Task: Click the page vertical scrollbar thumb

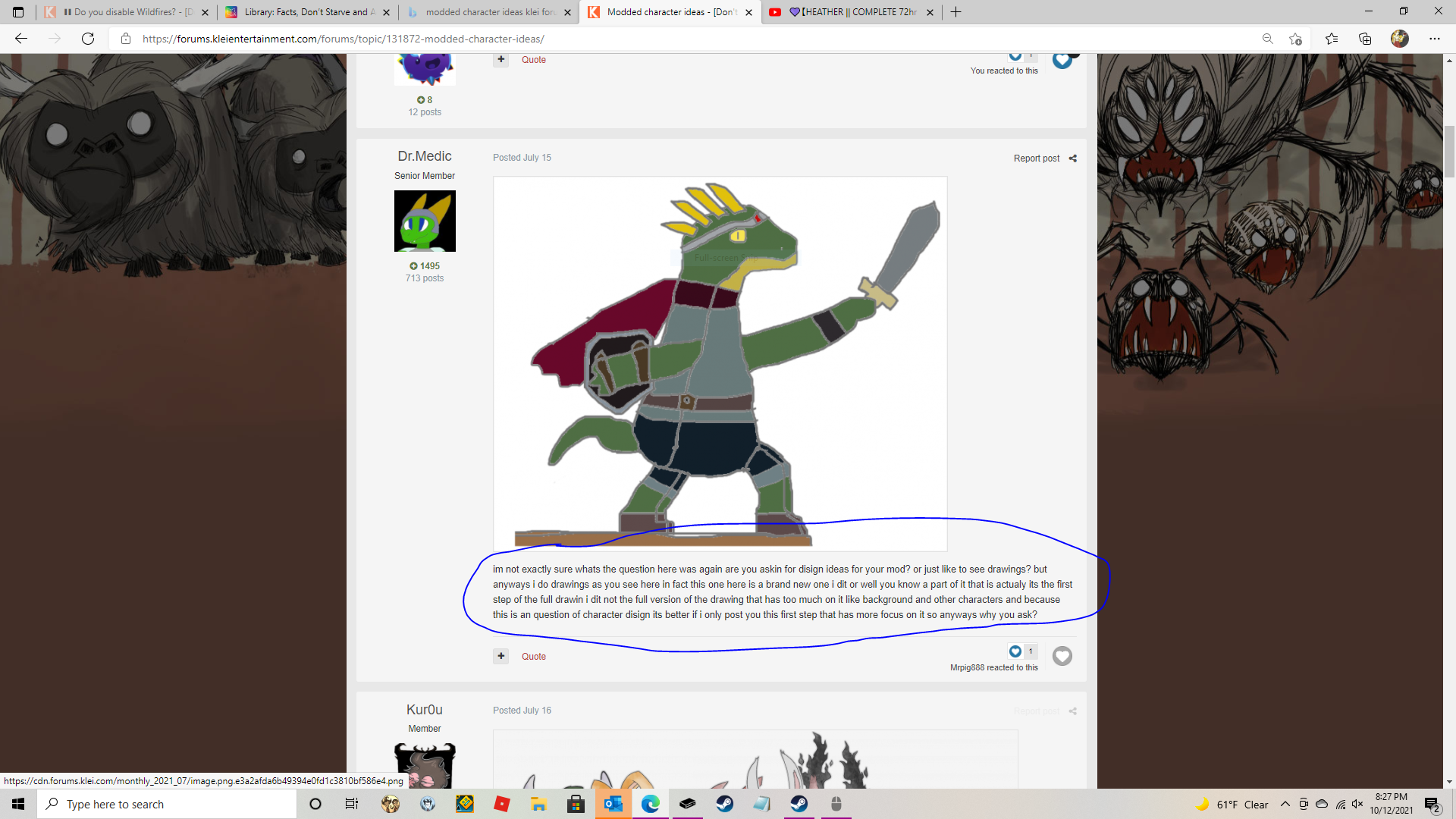Action: [1449, 152]
